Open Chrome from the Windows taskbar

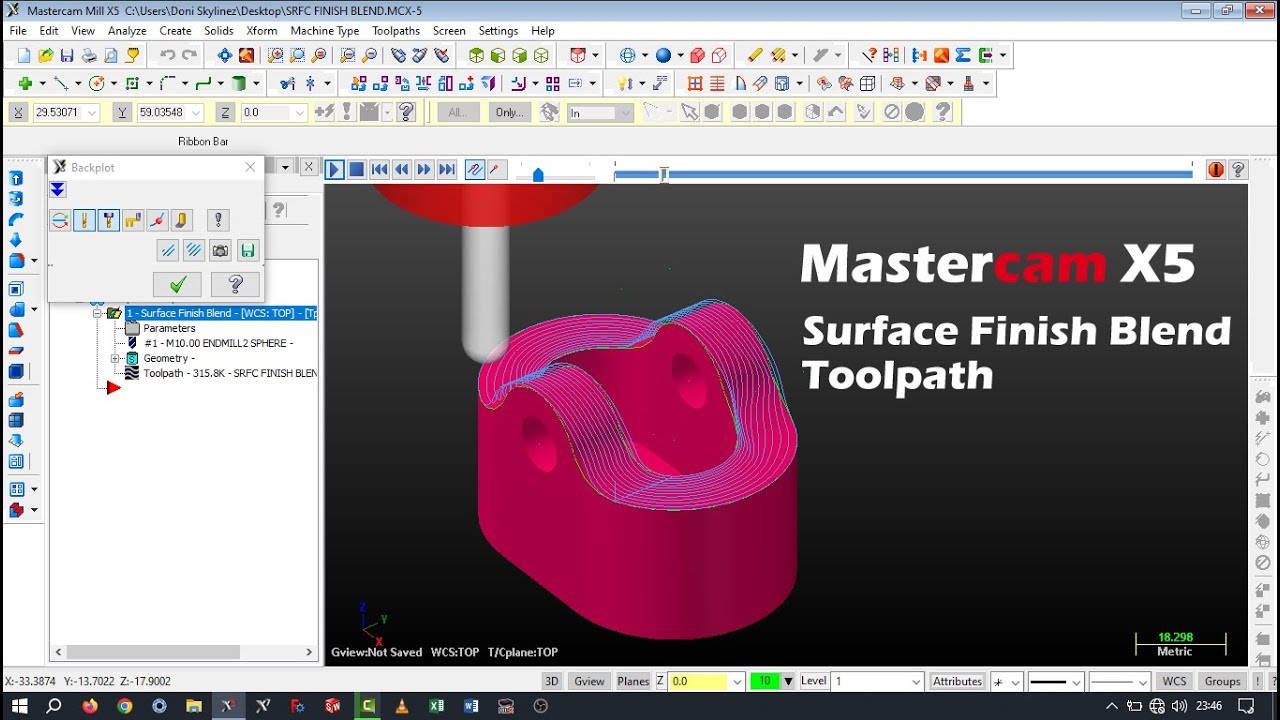124,706
